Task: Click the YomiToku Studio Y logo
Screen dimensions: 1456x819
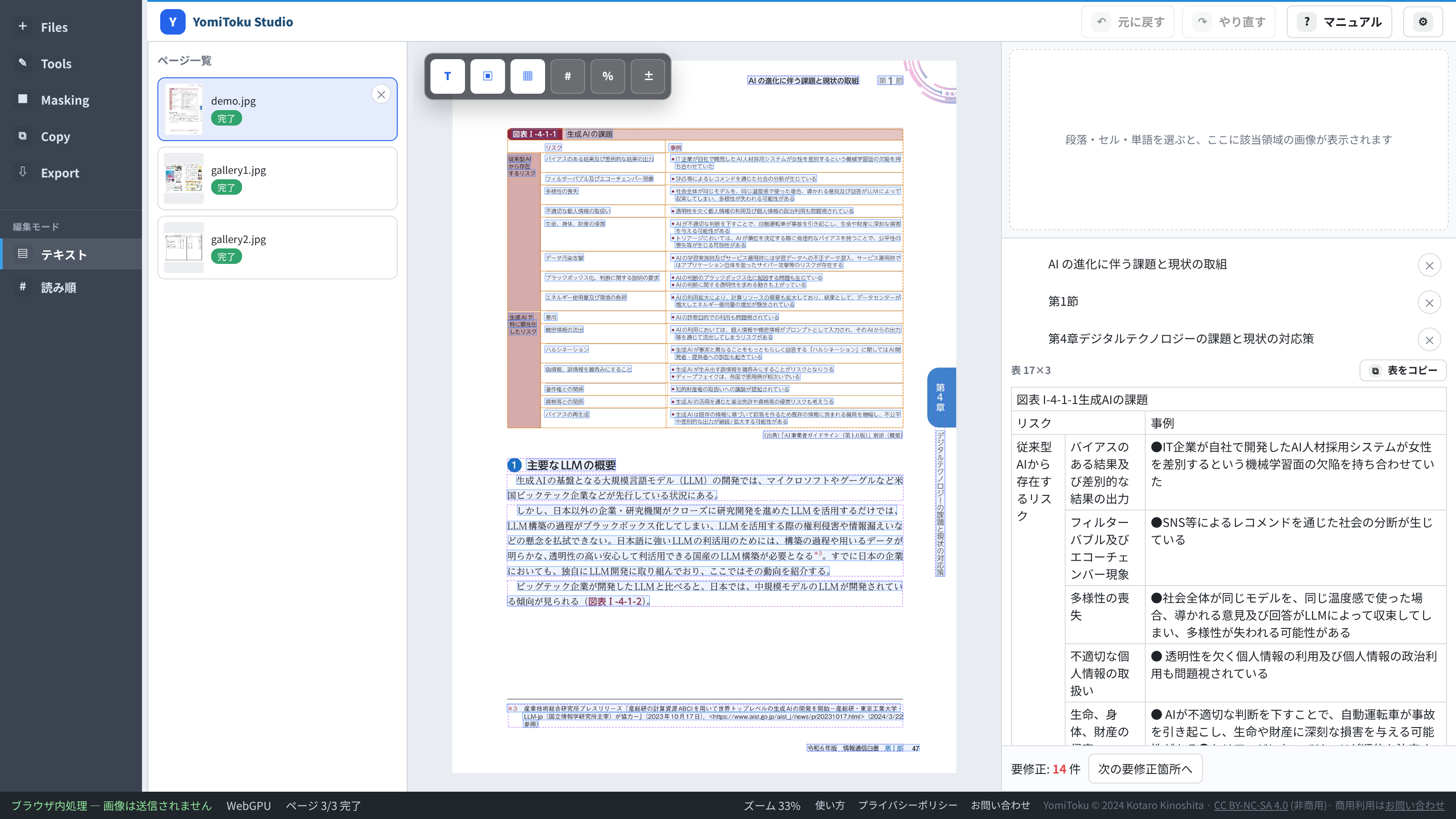Action: 172,22
